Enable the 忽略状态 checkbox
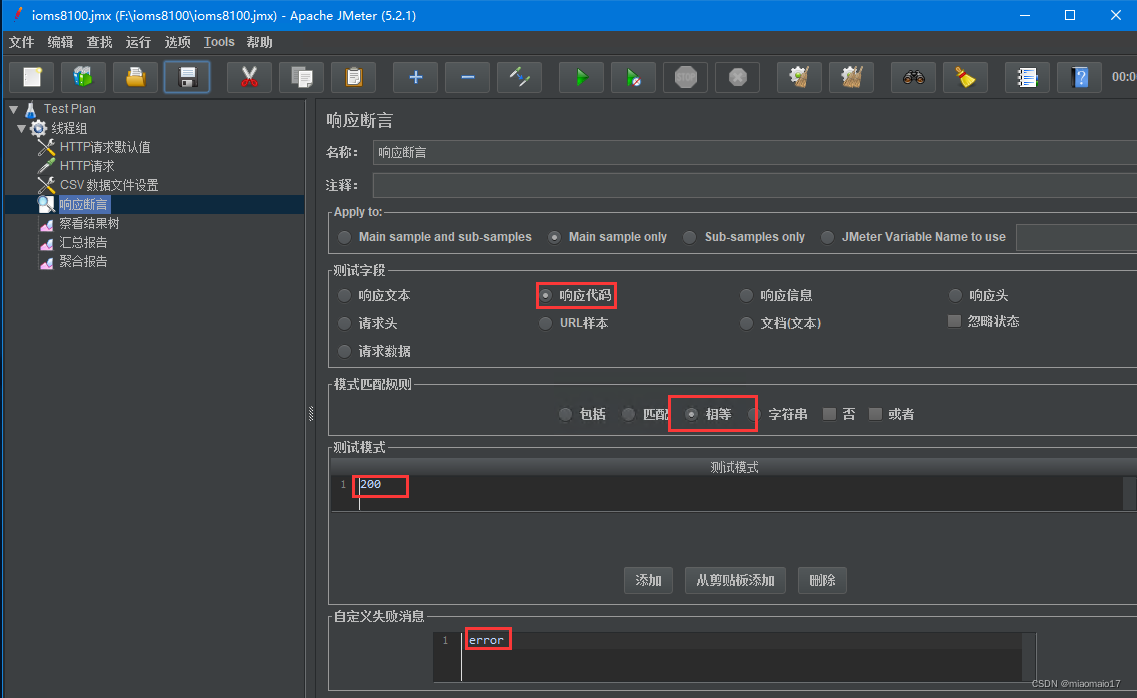The image size is (1137, 698). [955, 321]
